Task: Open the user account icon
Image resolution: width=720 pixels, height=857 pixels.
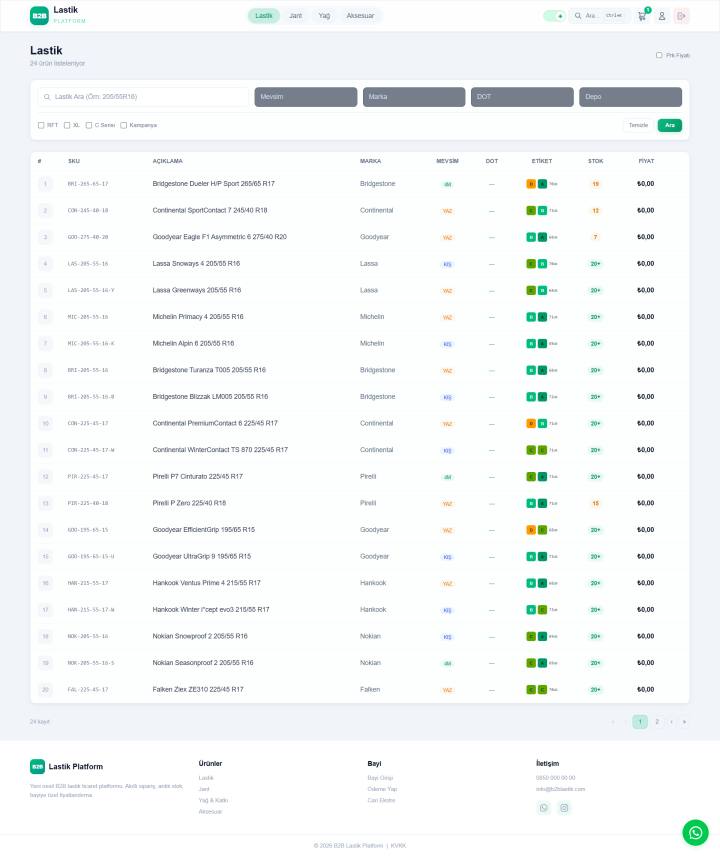Action: (x=662, y=16)
